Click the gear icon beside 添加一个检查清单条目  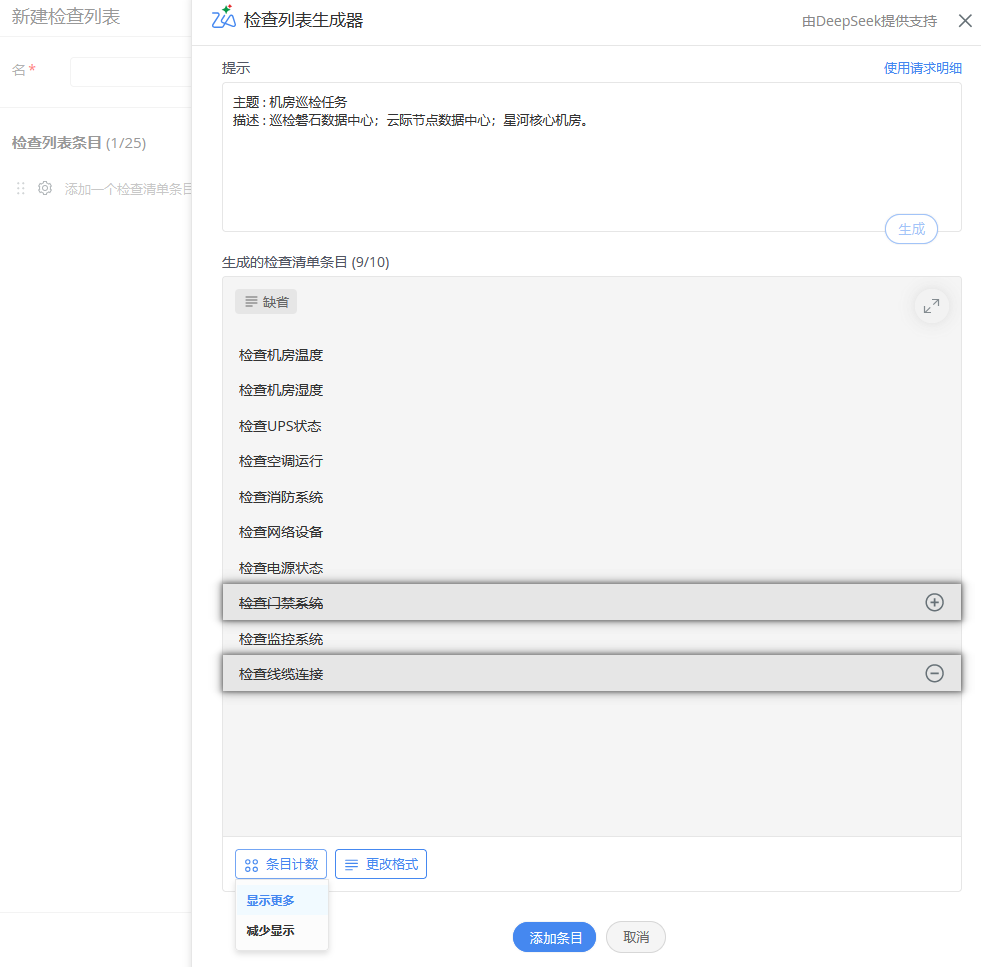pyautogui.click(x=45, y=188)
